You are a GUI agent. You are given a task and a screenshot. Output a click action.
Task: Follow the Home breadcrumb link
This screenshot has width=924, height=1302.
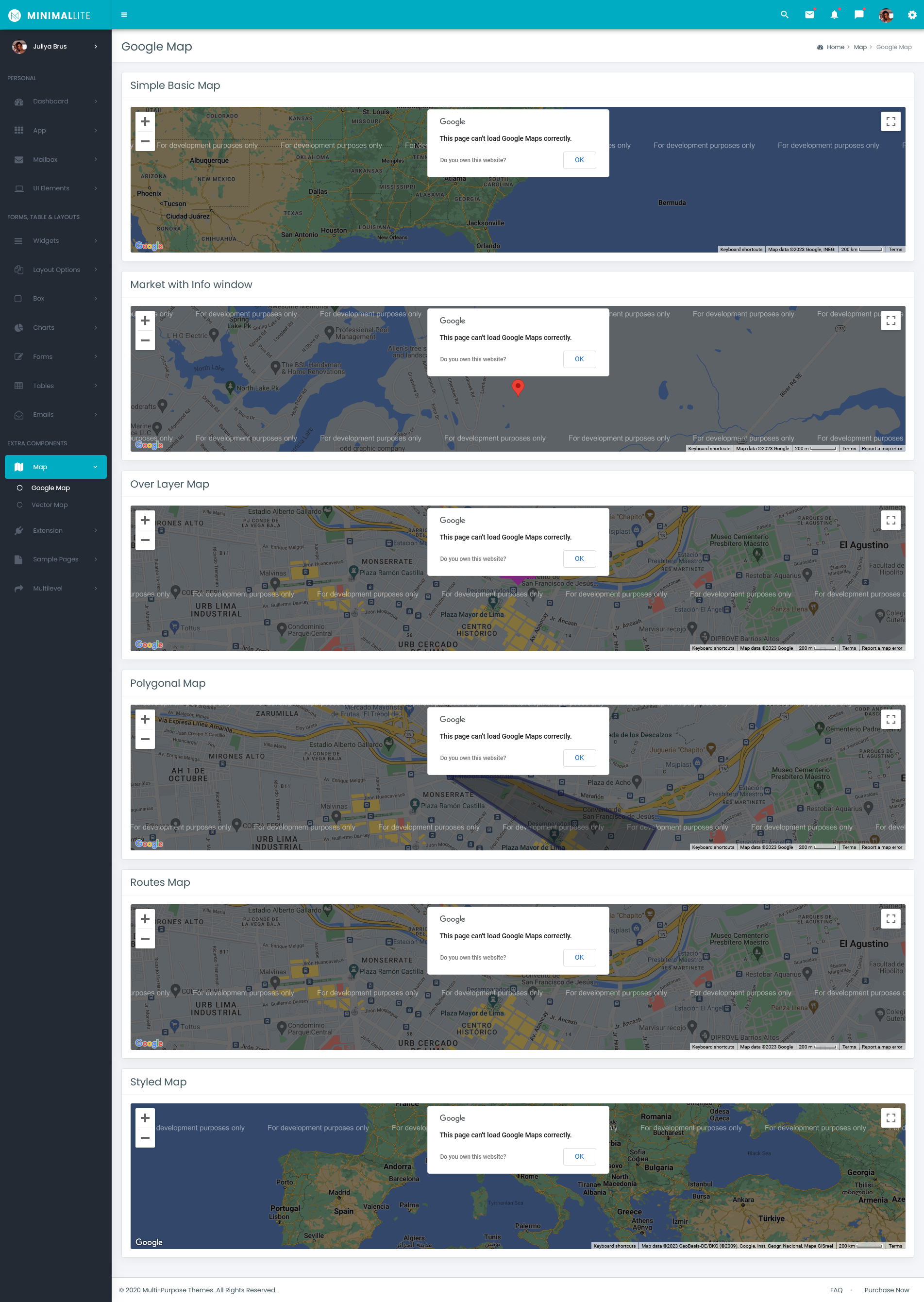click(835, 47)
